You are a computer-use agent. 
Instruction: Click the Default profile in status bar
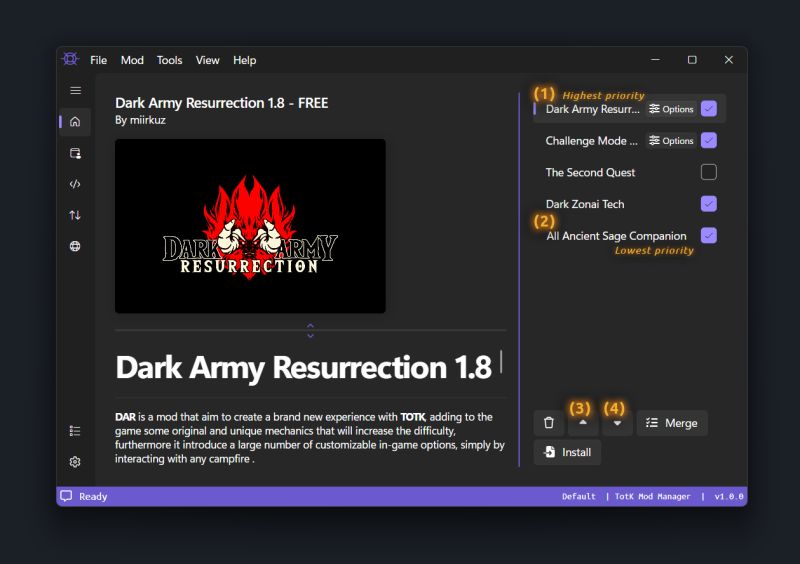[579, 496]
